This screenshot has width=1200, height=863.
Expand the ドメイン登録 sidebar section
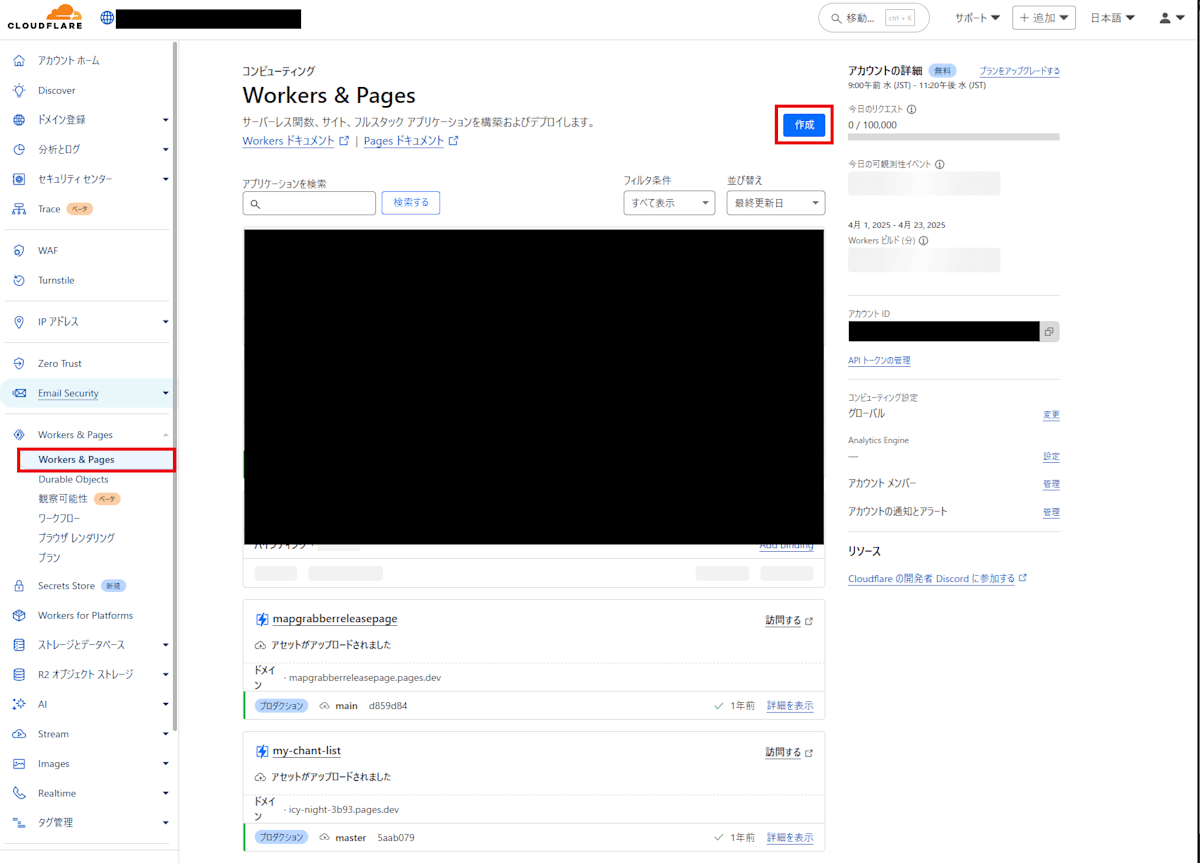pos(166,120)
